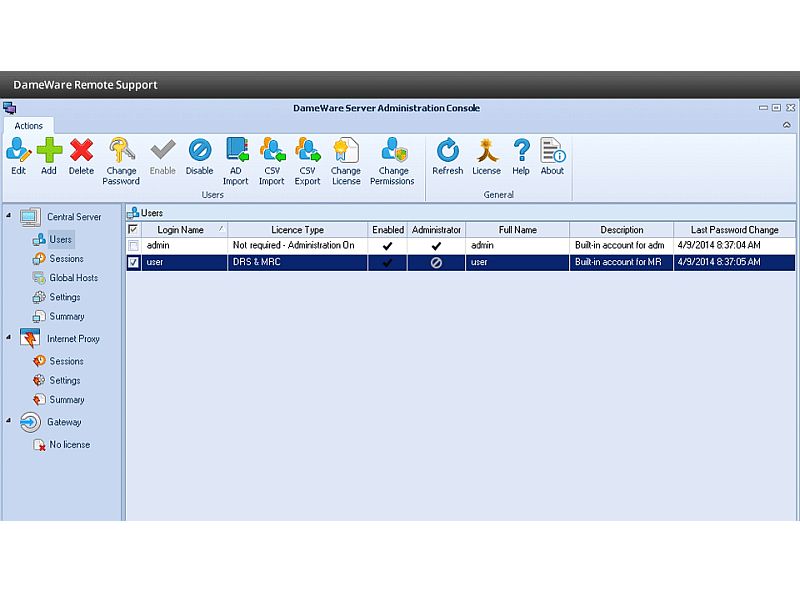Sort by the Licence Type column
Image resolution: width=800 pixels, height=600 pixels.
coord(297,230)
